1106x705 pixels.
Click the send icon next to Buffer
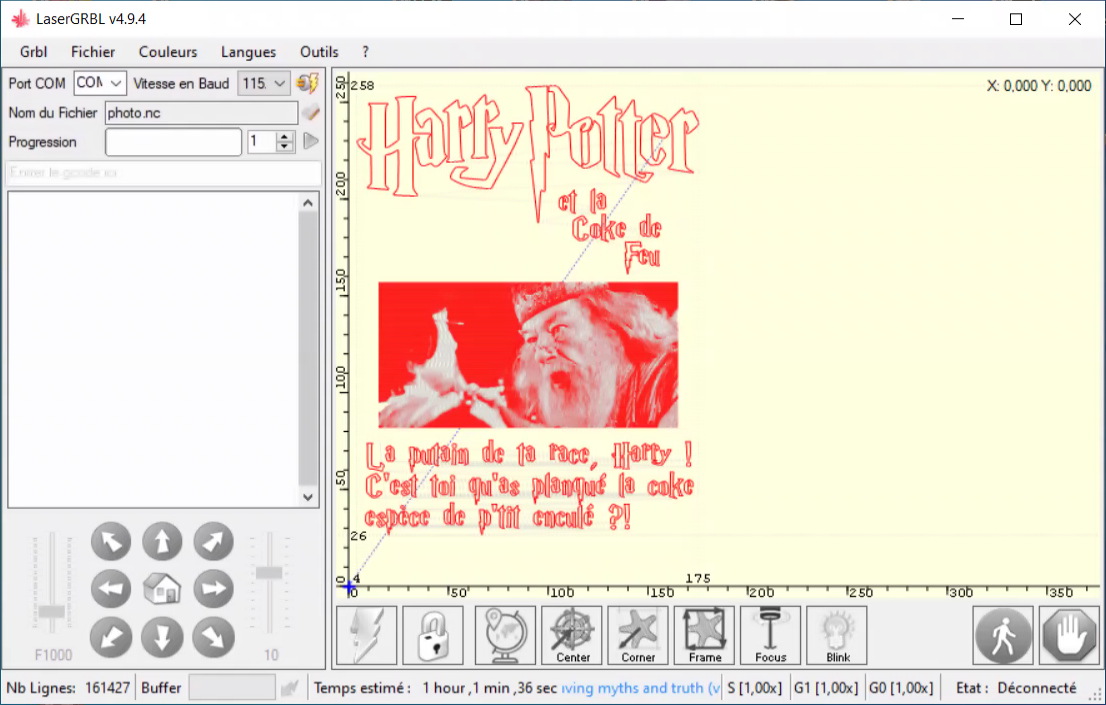click(289, 687)
